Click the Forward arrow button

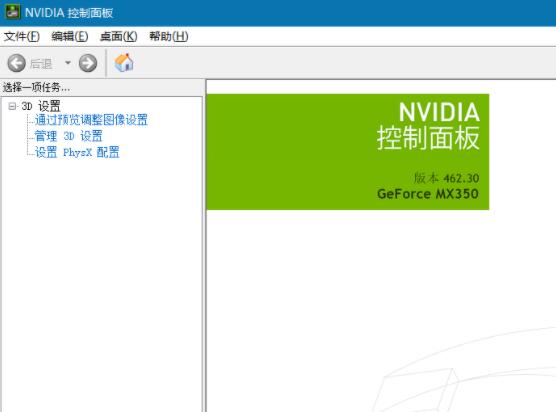(88, 63)
